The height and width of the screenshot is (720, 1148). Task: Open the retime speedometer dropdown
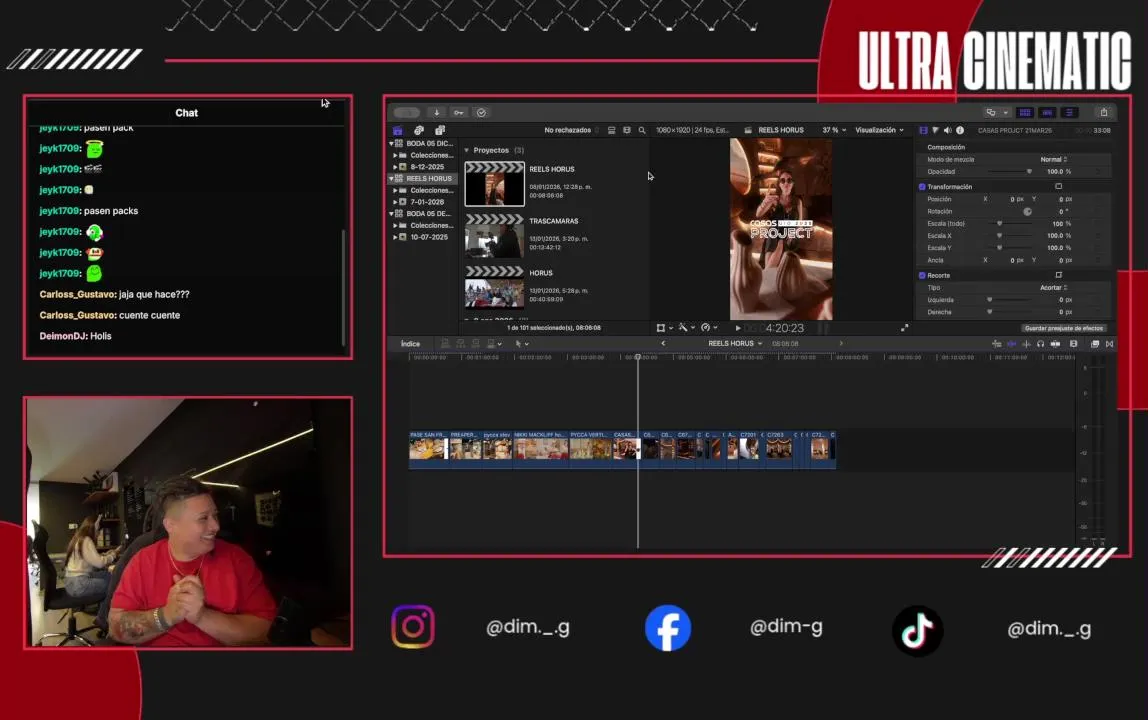click(709, 328)
